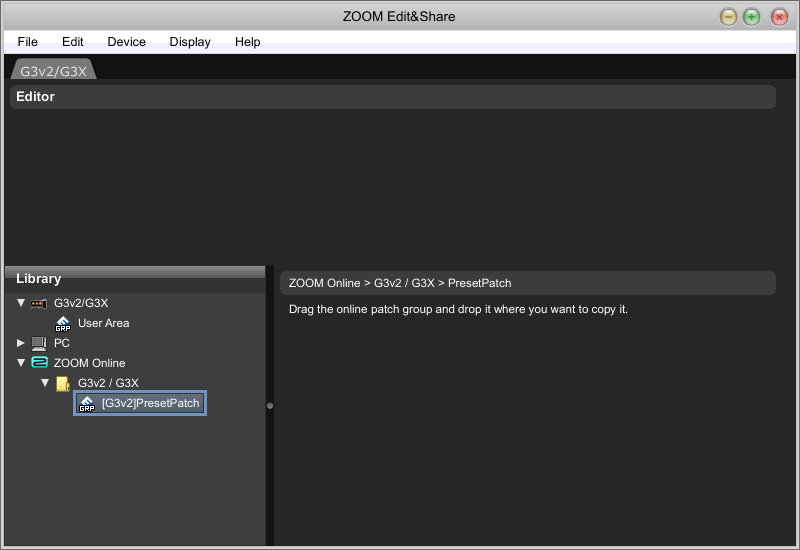Select the ZOOM Online library entry
800x550 pixels.
click(x=89, y=363)
